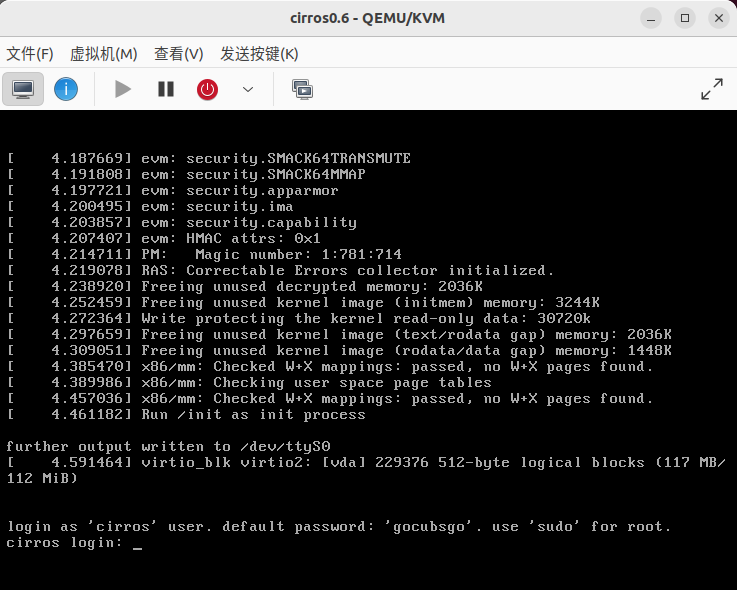
Task: Click the cirros0.6 - QEMU/KVM title text
Action: tap(368, 18)
